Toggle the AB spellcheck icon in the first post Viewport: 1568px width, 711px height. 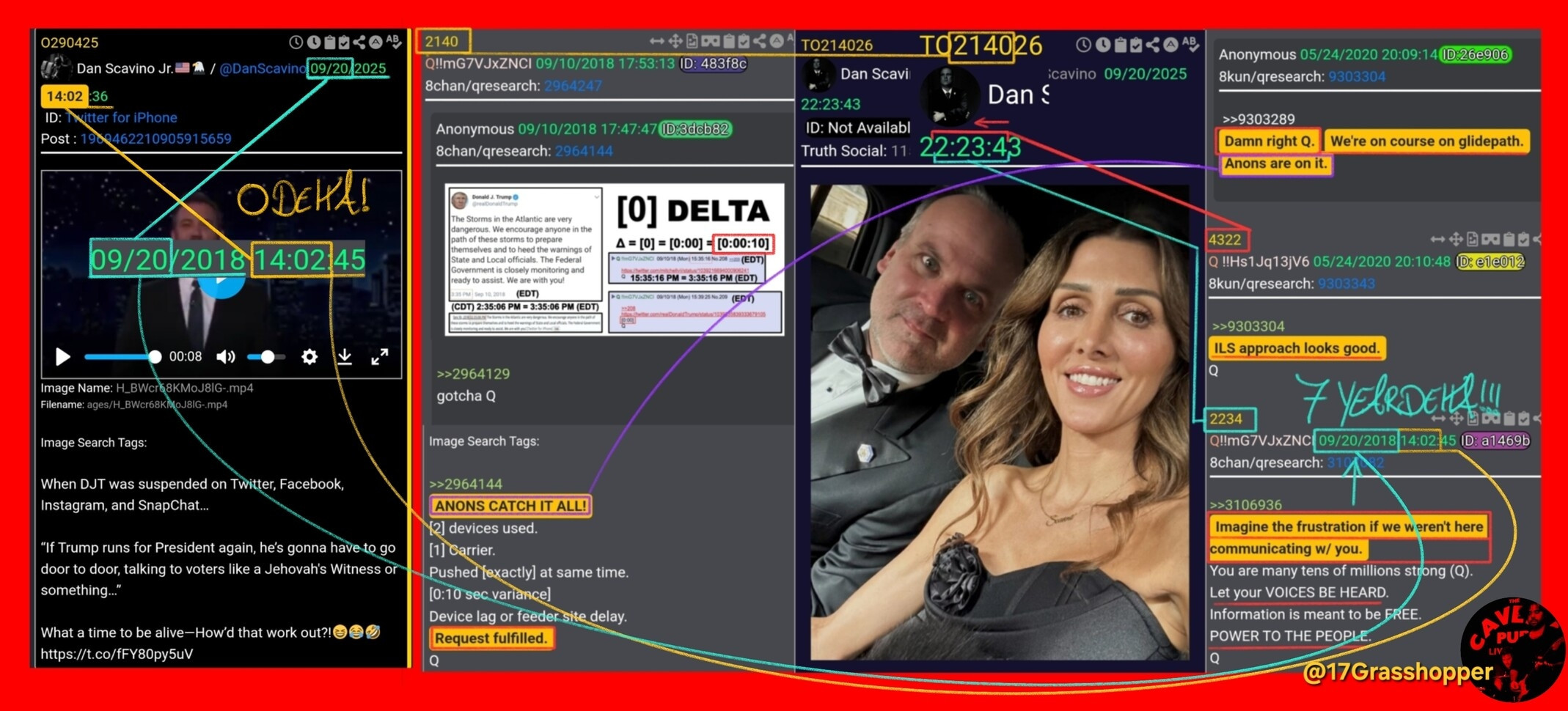click(x=393, y=42)
